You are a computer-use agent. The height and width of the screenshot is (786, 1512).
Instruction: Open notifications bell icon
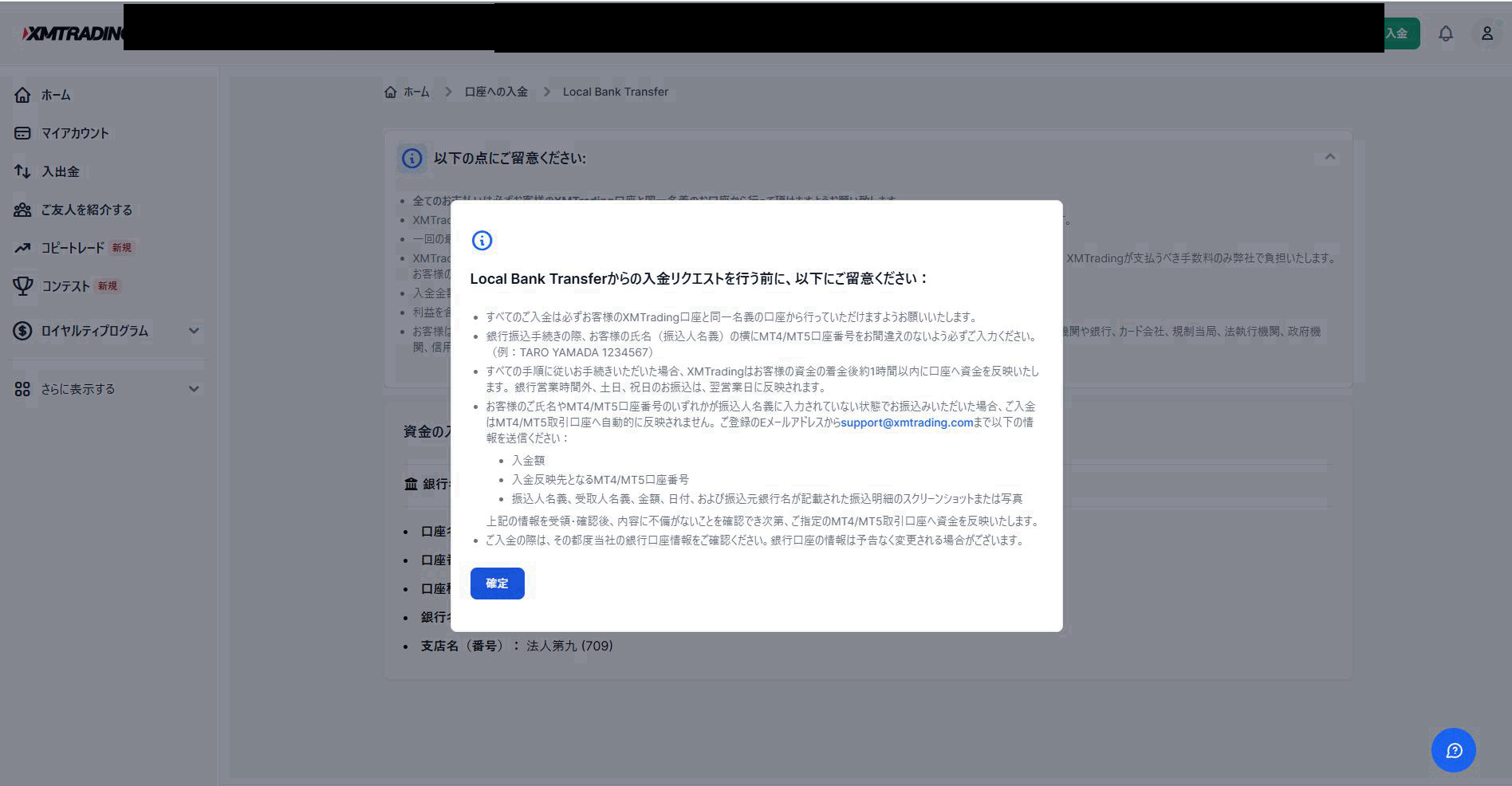point(1446,33)
